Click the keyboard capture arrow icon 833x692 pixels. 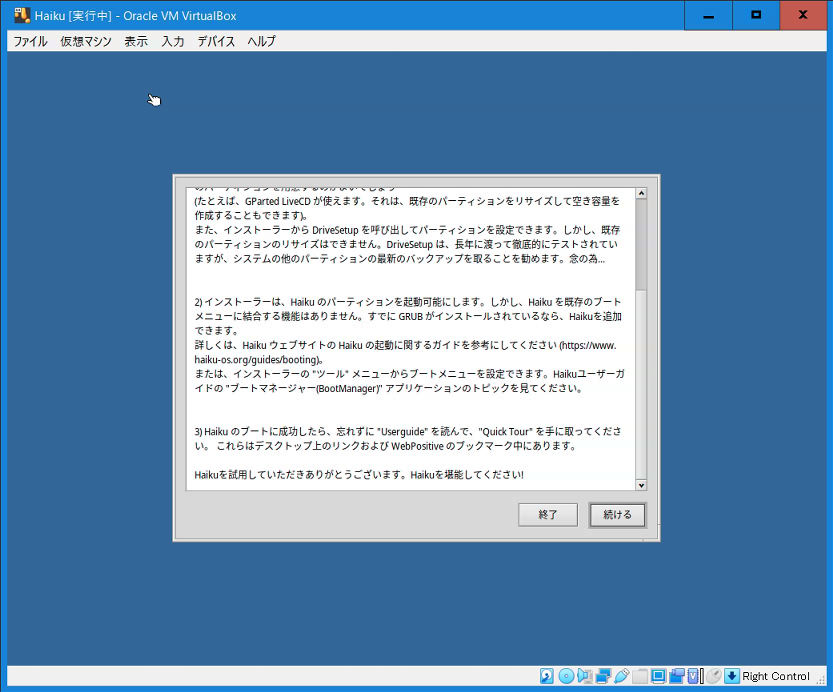[732, 676]
